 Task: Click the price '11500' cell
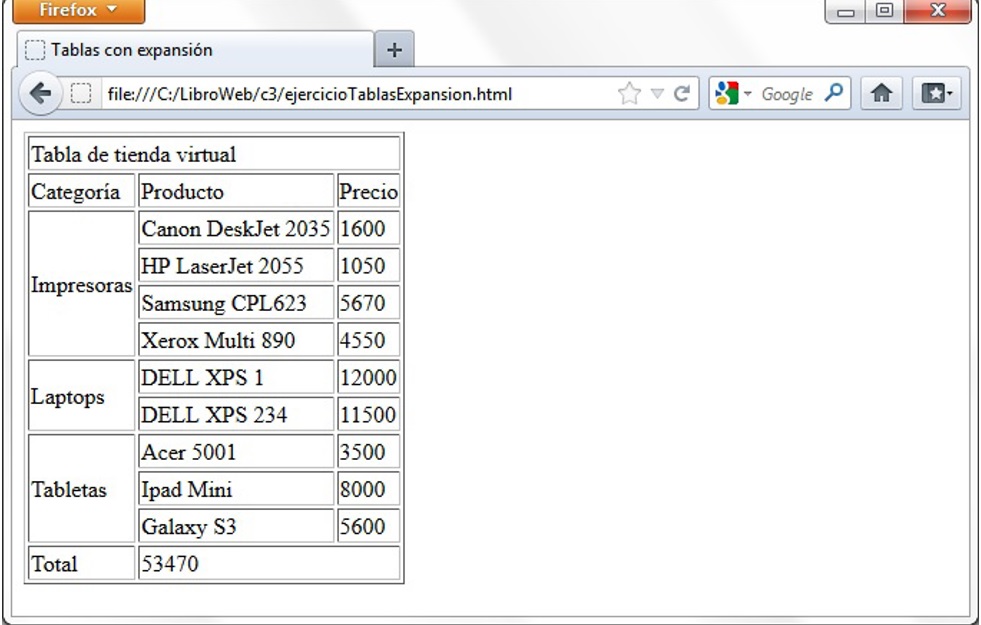[x=369, y=414]
